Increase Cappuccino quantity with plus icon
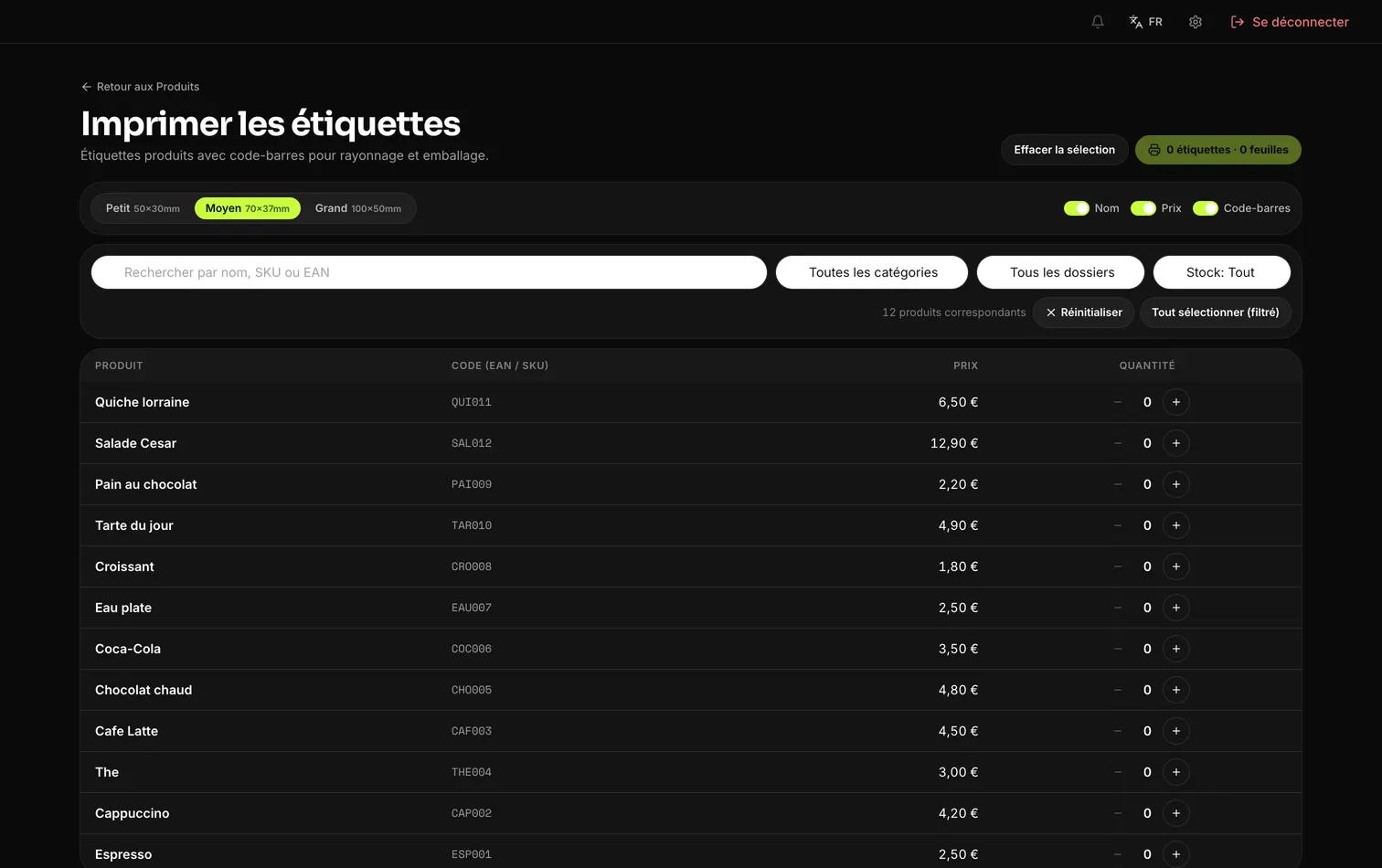Screen dimensions: 1382x868 point(1176,813)
